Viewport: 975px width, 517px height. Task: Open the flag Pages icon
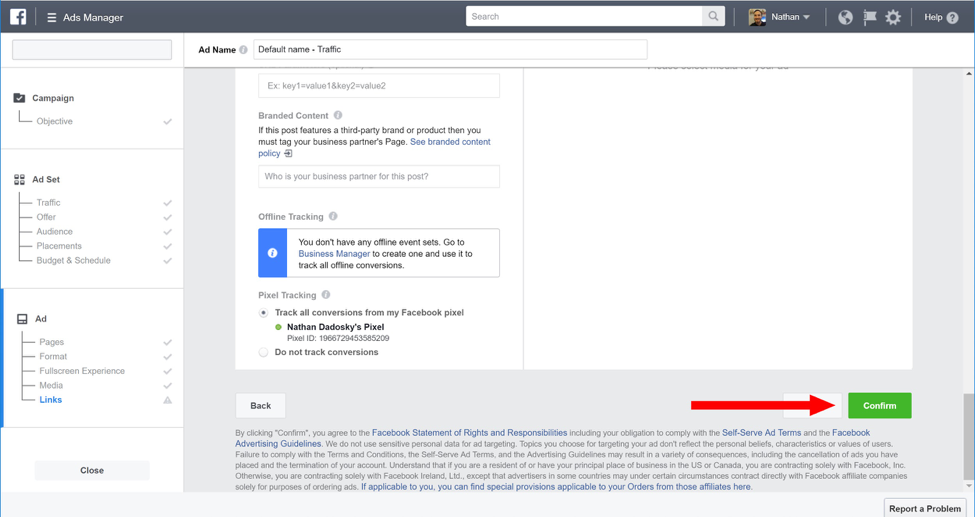(x=869, y=17)
